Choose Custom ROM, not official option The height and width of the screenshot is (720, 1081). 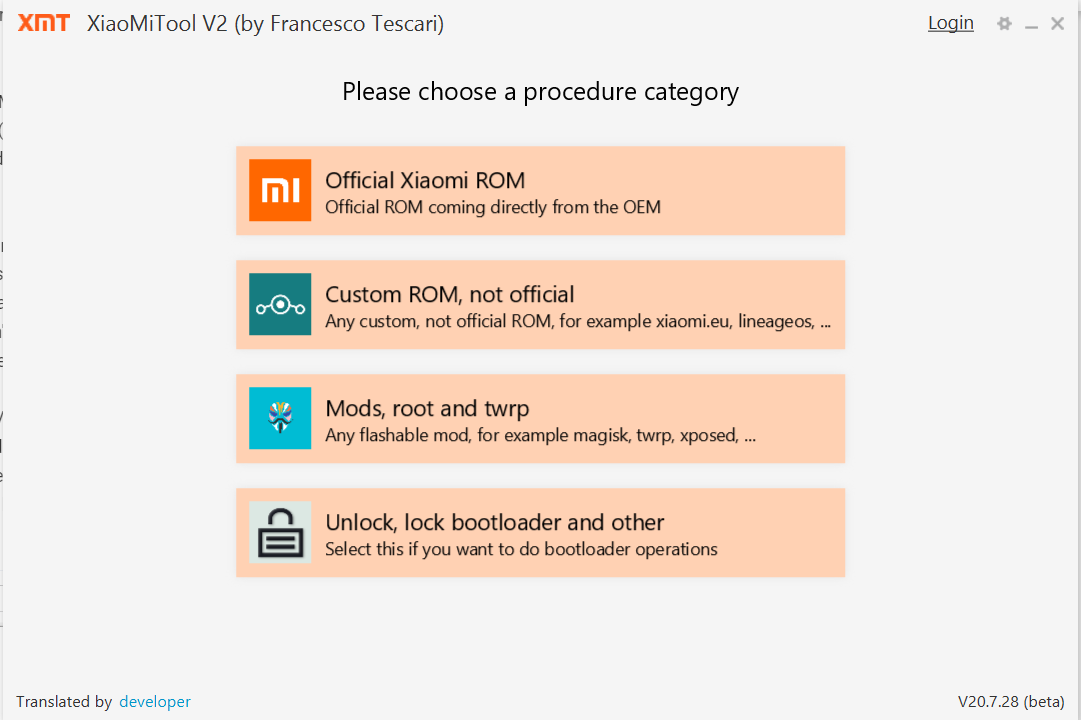[x=450, y=295]
